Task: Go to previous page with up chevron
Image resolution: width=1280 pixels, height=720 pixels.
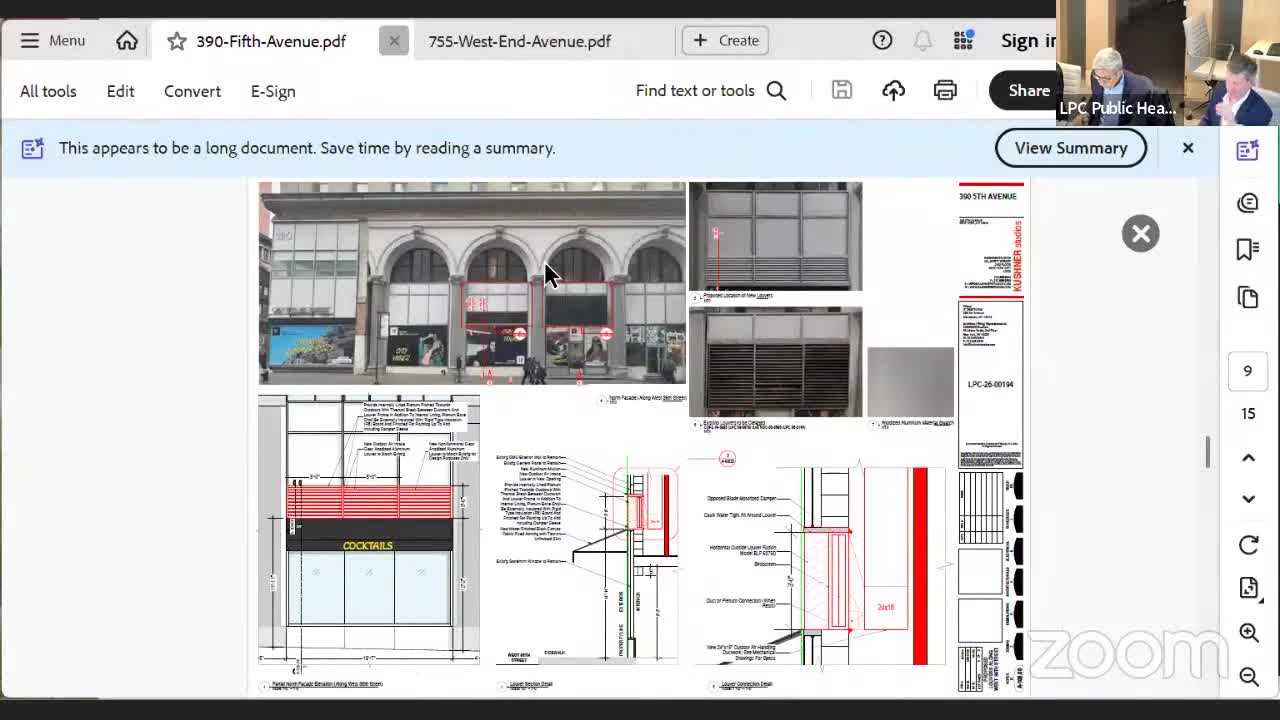Action: (1248, 458)
